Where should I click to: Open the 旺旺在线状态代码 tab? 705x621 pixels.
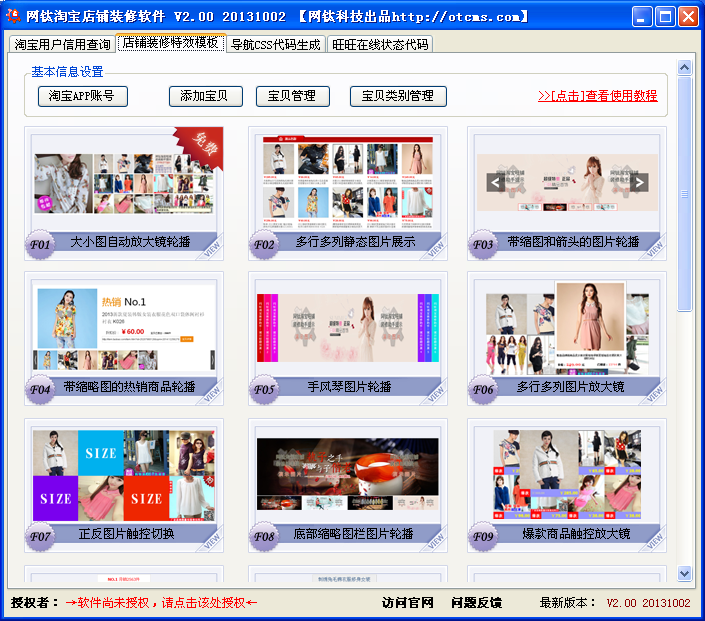pyautogui.click(x=380, y=44)
